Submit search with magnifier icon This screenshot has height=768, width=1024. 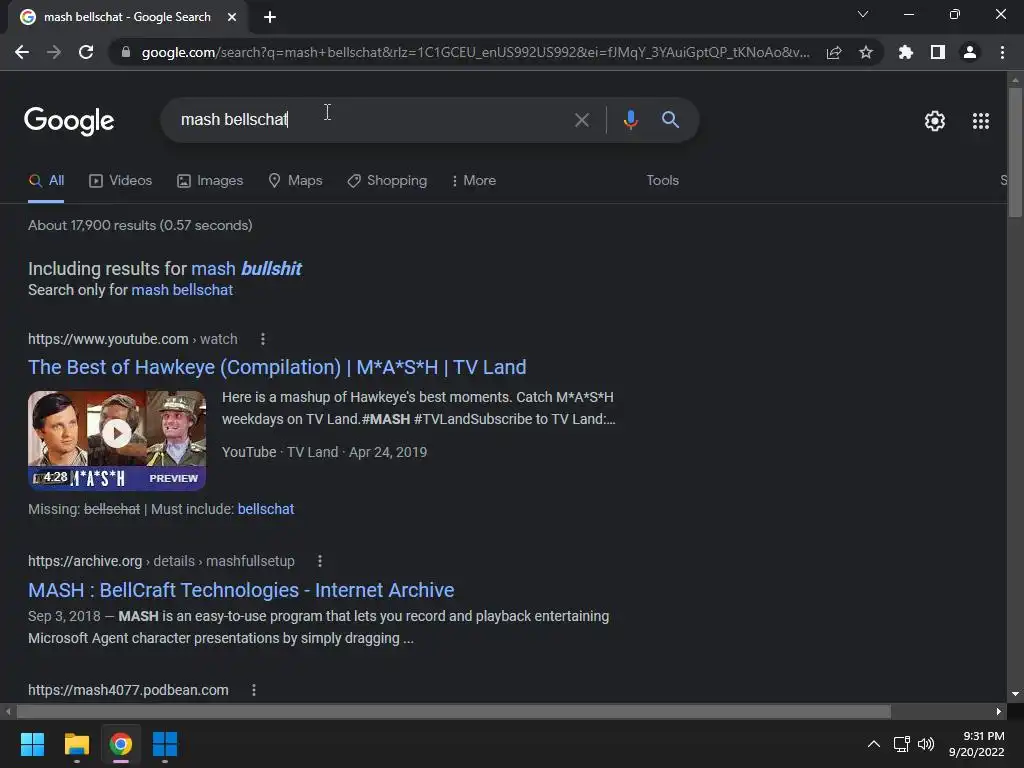[670, 120]
